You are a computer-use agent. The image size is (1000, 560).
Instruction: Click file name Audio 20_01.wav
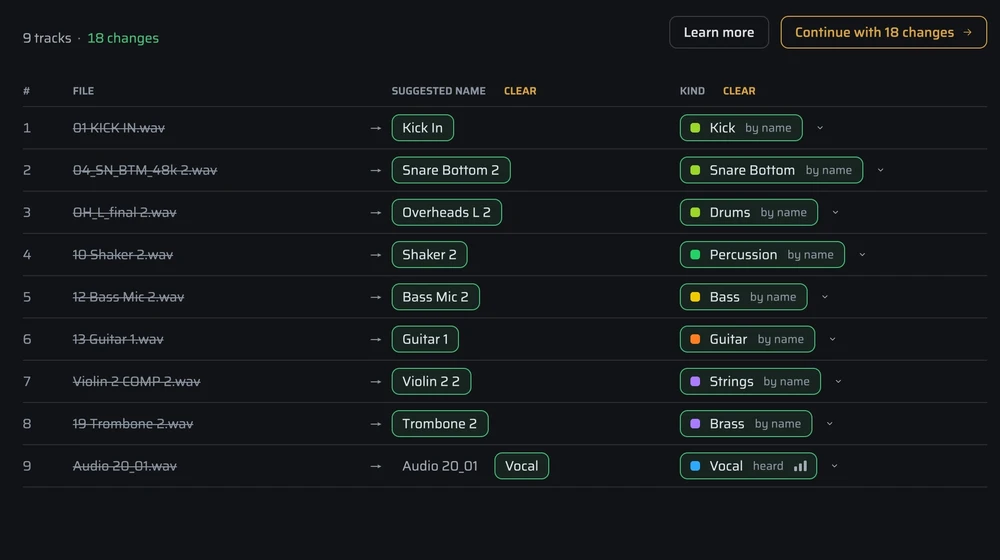[x=124, y=466]
